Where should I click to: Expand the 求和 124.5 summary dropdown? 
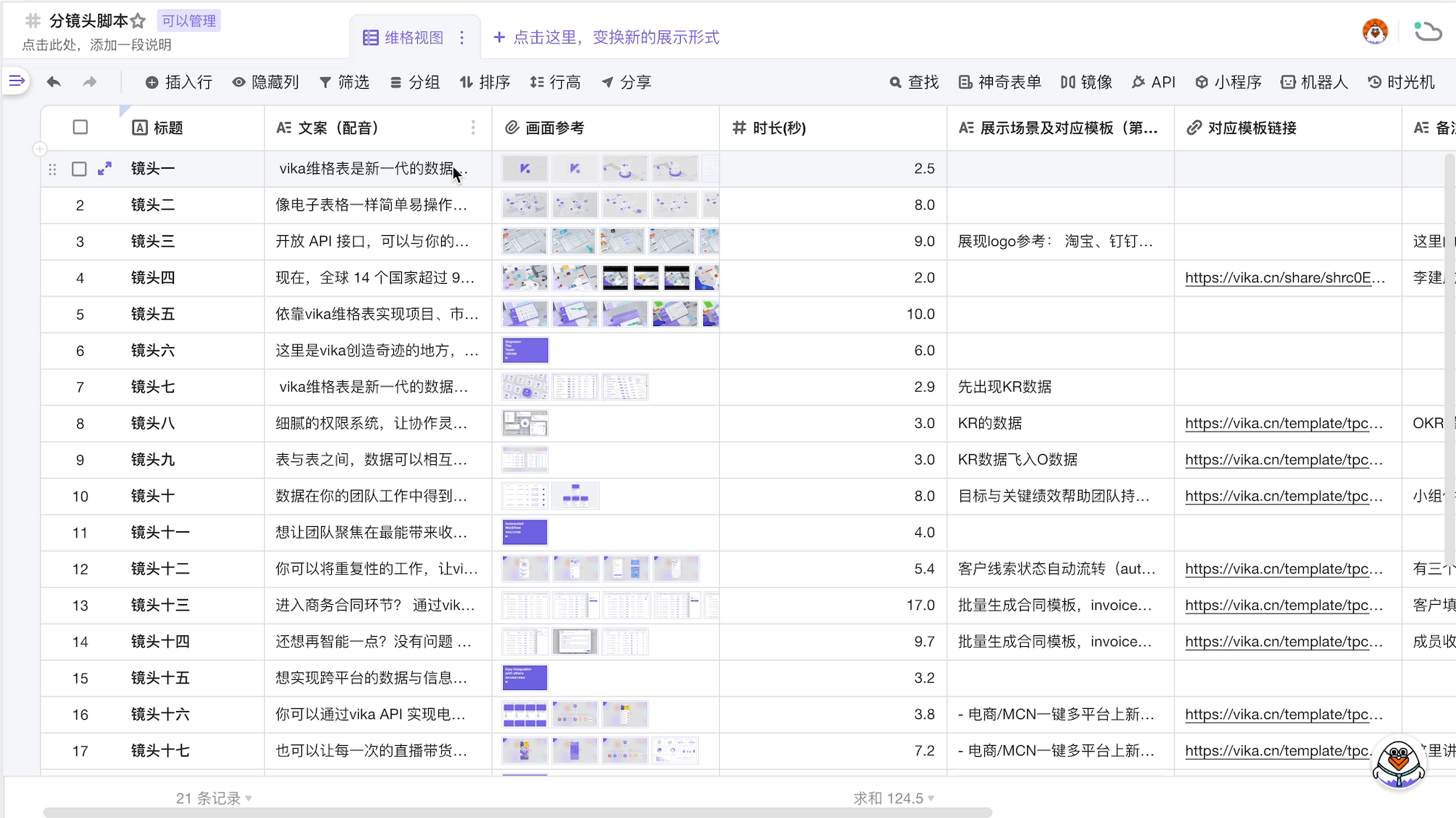pyautogui.click(x=894, y=798)
